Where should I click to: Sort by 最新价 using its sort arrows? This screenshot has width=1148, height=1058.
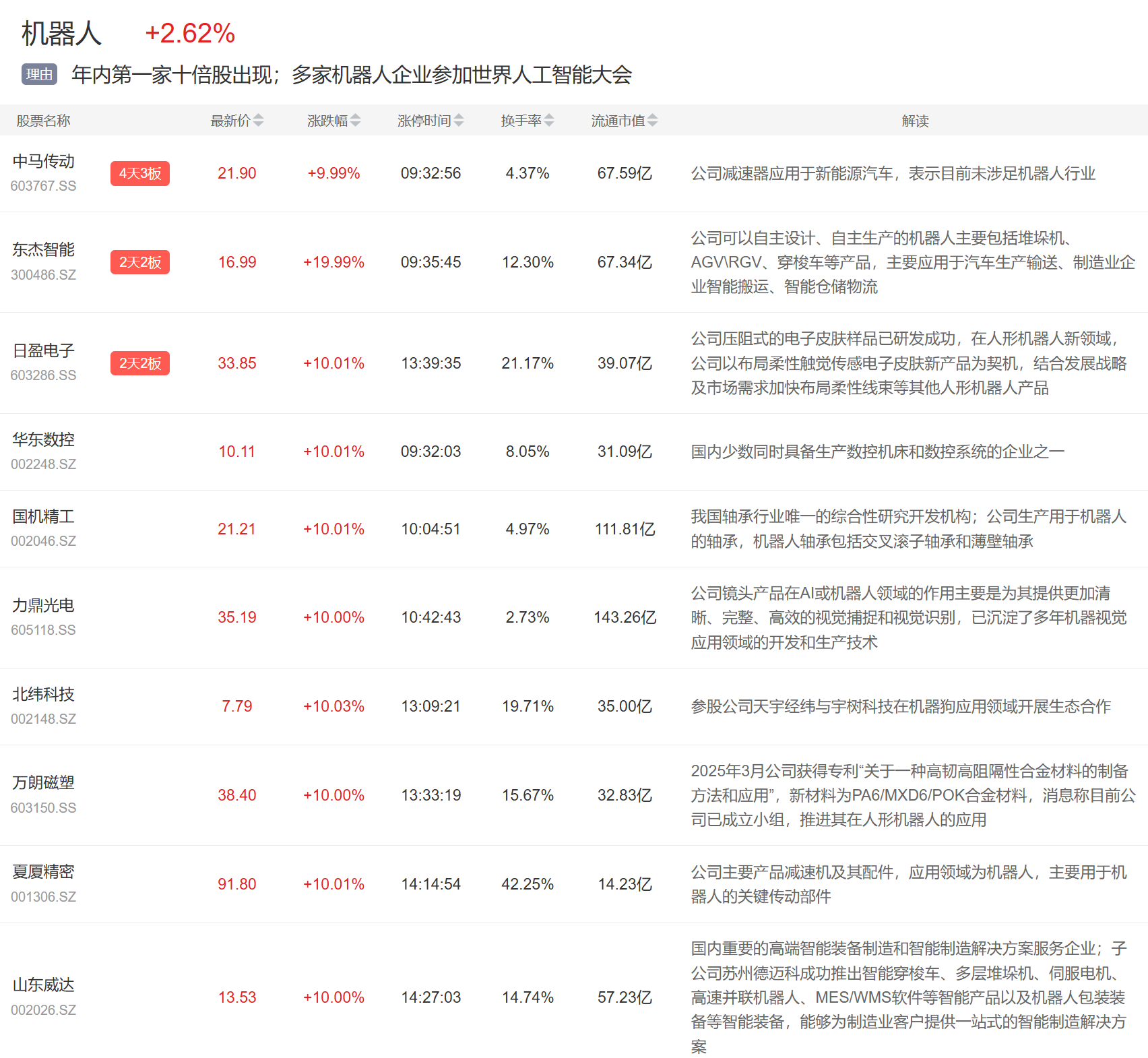click(259, 121)
